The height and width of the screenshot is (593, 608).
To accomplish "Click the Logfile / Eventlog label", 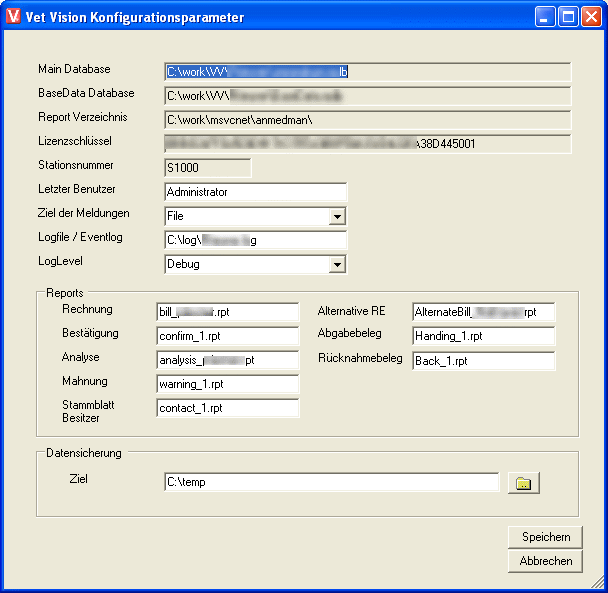I will tap(80, 237).
